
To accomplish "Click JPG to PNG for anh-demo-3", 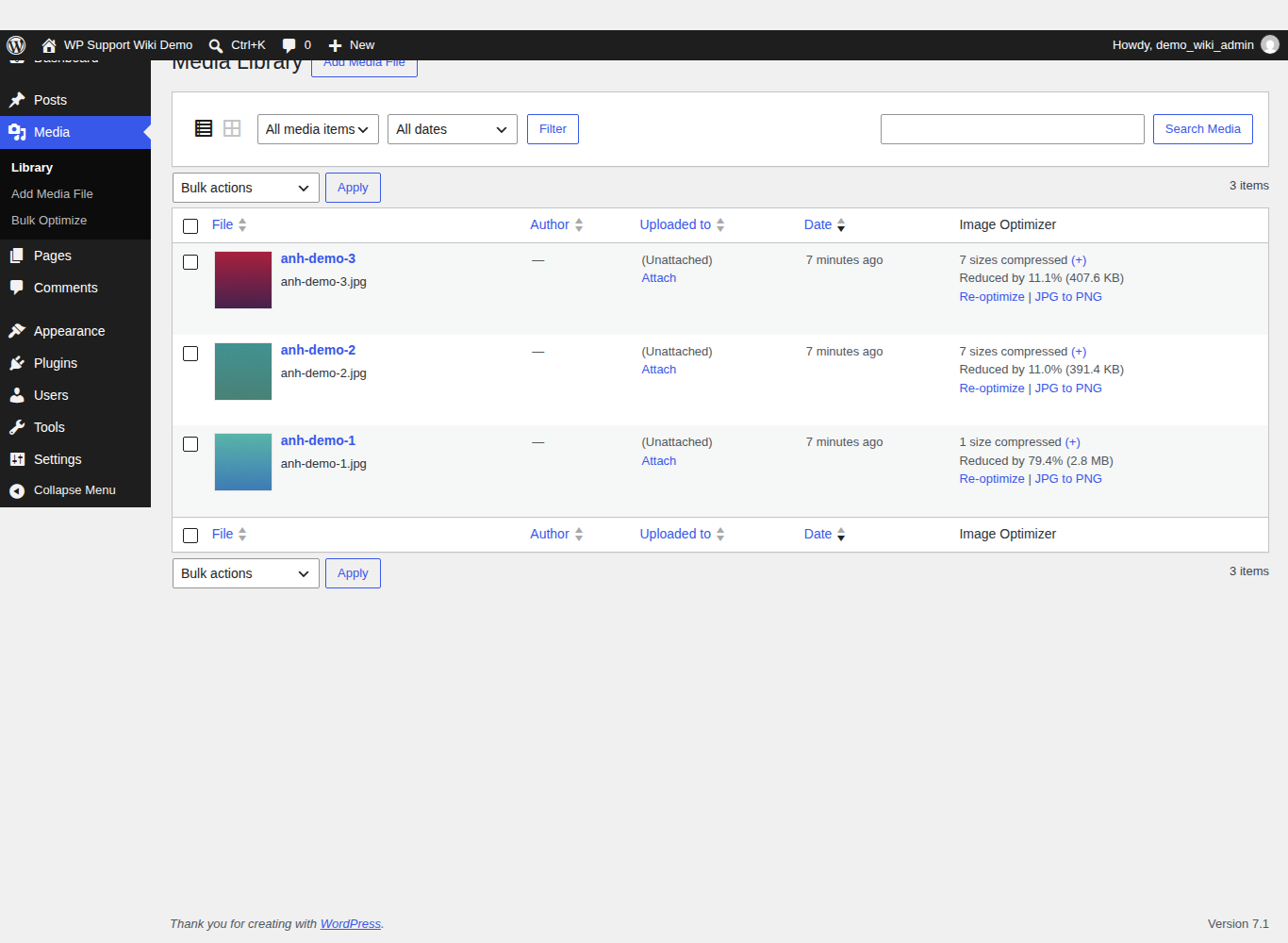I will [x=1068, y=297].
